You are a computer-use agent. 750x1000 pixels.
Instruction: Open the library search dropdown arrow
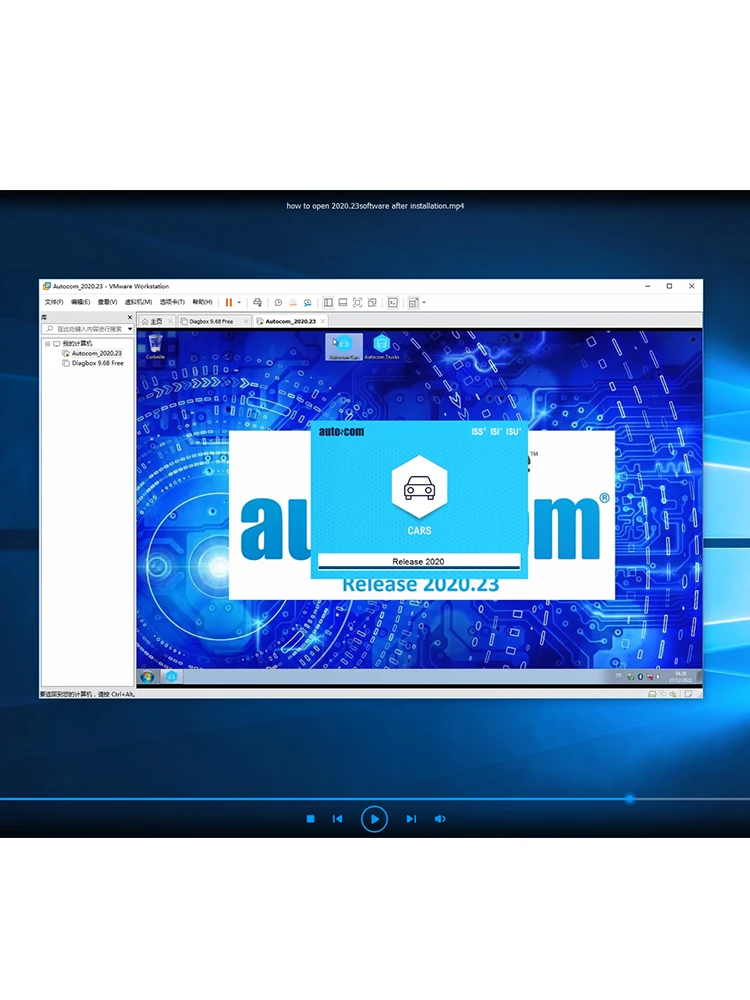click(130, 329)
